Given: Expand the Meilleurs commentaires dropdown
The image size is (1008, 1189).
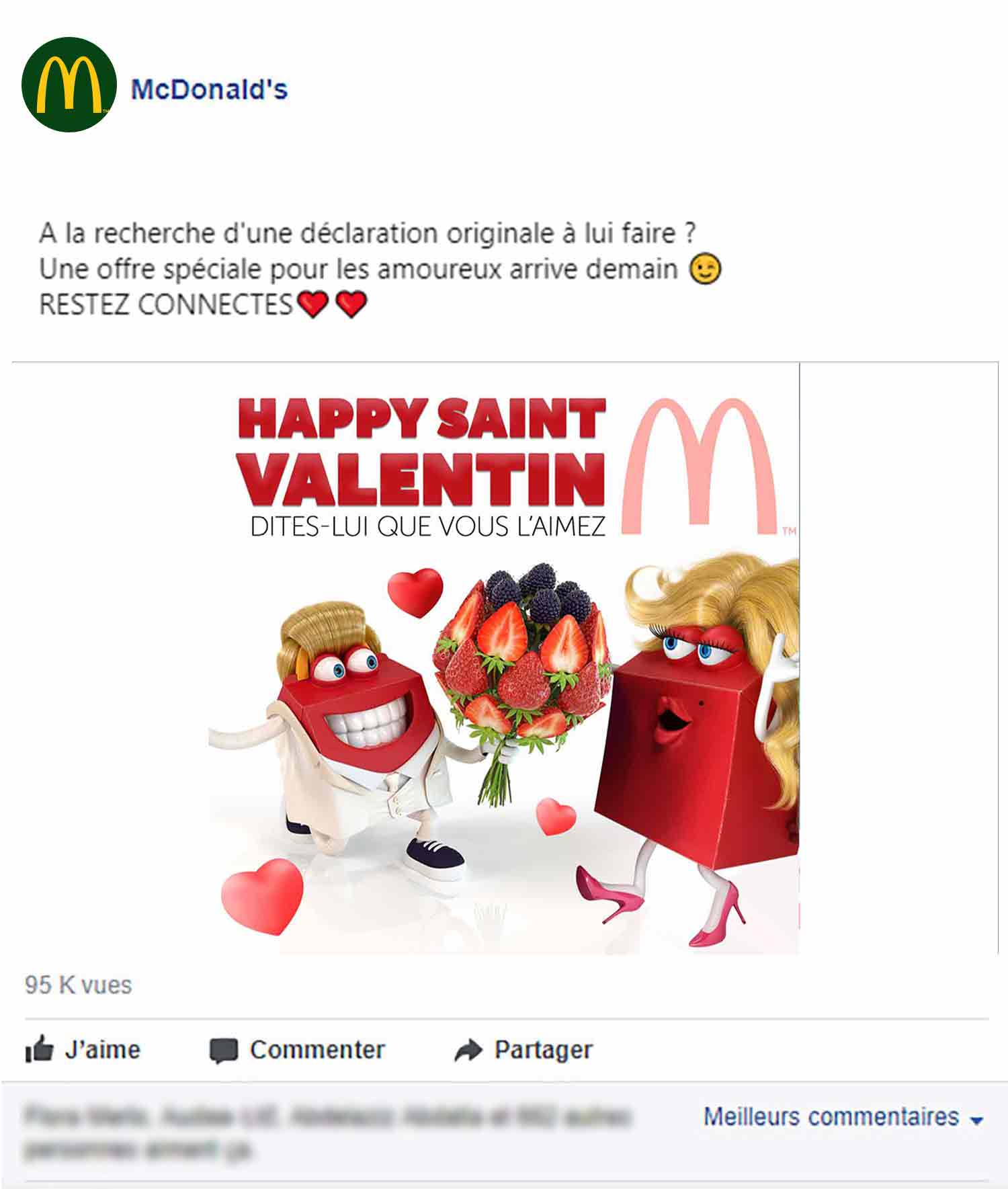Looking at the screenshot, I should point(843,1116).
